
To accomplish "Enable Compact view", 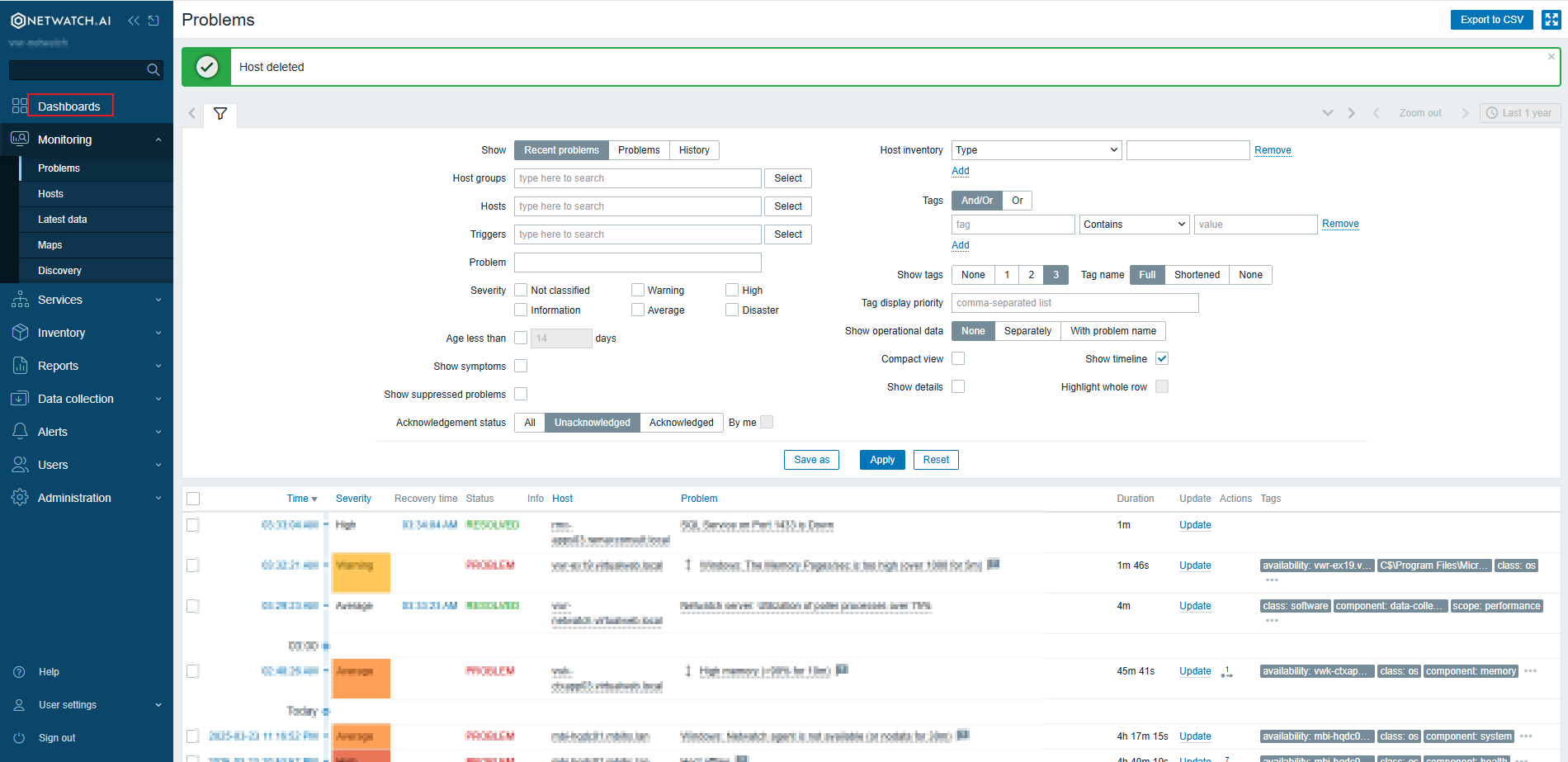I will (x=958, y=358).
